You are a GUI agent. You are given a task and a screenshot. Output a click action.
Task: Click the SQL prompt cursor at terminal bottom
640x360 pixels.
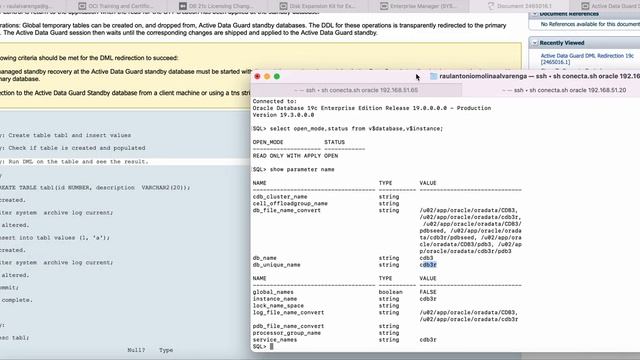click(271, 347)
